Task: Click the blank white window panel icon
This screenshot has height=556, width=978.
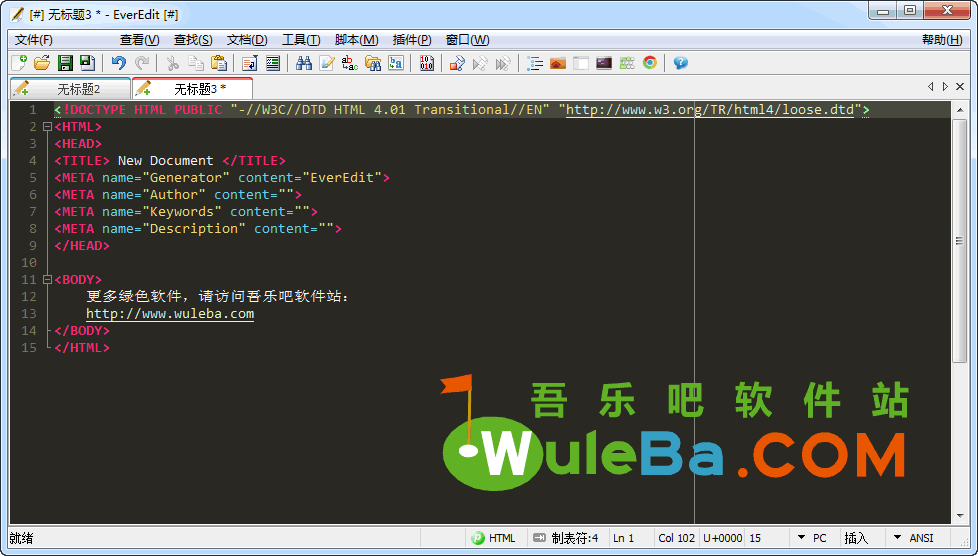Action: 581,62
